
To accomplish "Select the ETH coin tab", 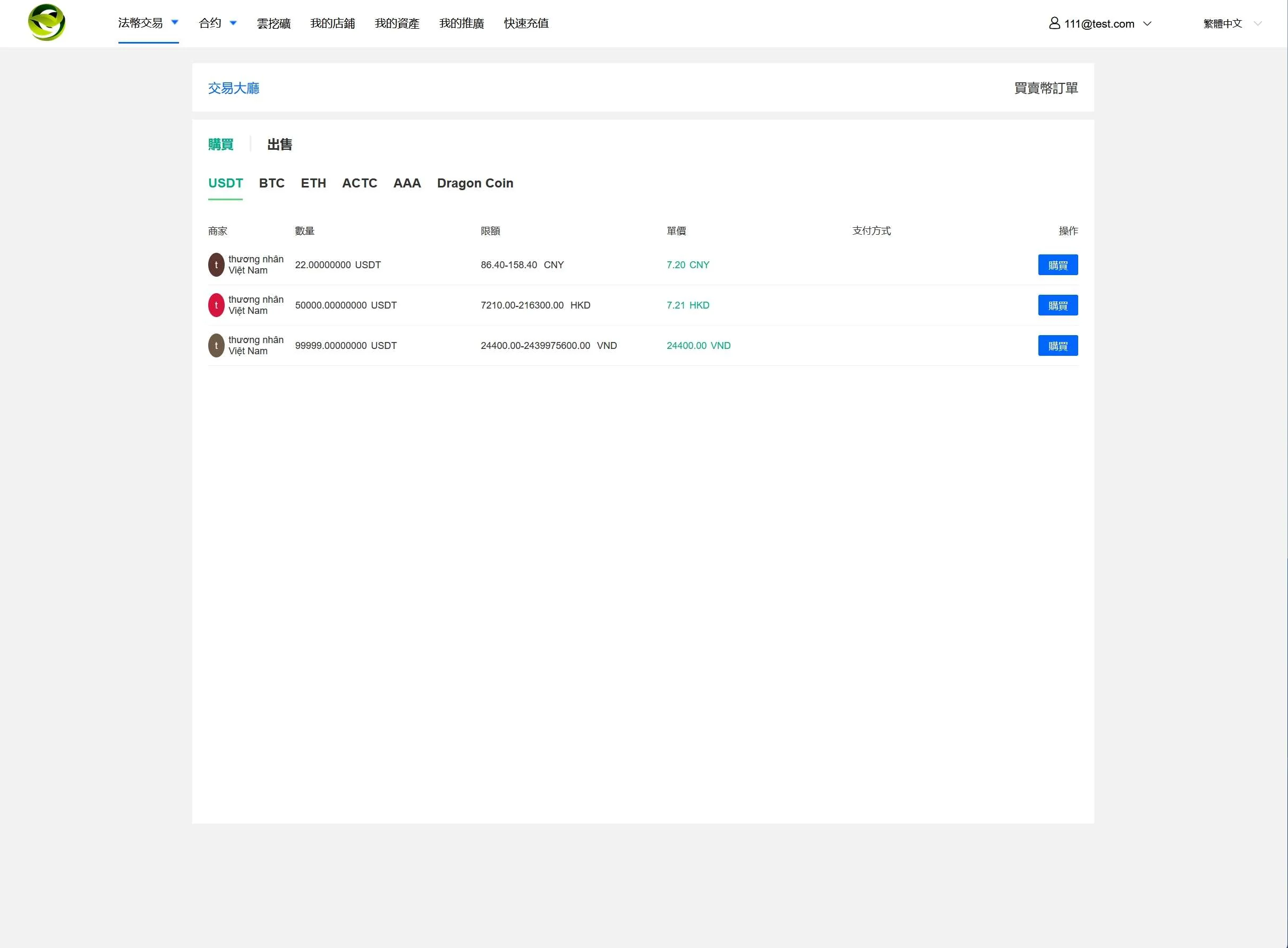I will (x=313, y=183).
